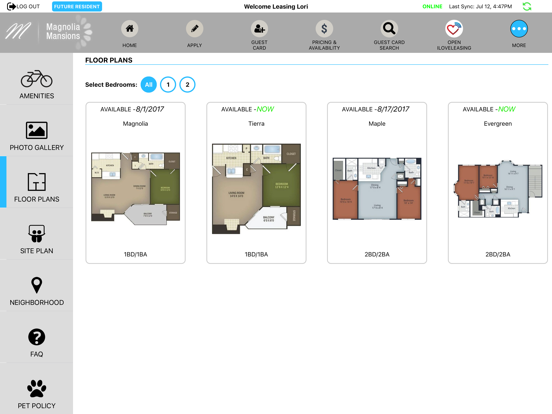Click the Magnolia Mansions logo
Screen dimensions: 552x414
tap(49, 32)
